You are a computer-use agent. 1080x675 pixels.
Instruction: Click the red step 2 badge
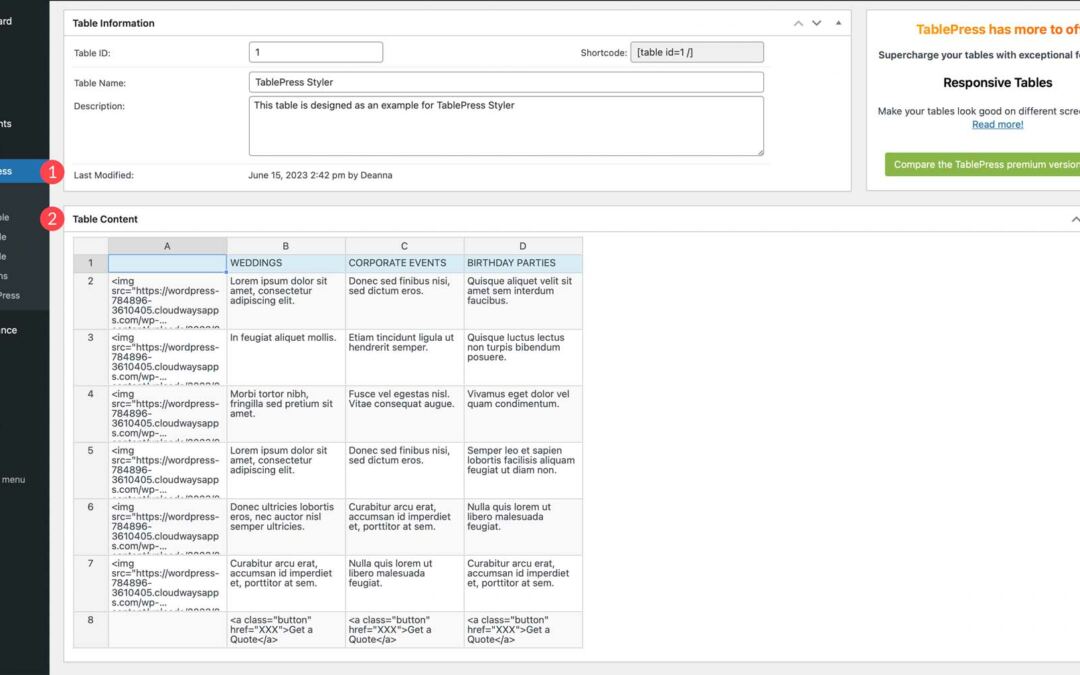pyautogui.click(x=52, y=219)
